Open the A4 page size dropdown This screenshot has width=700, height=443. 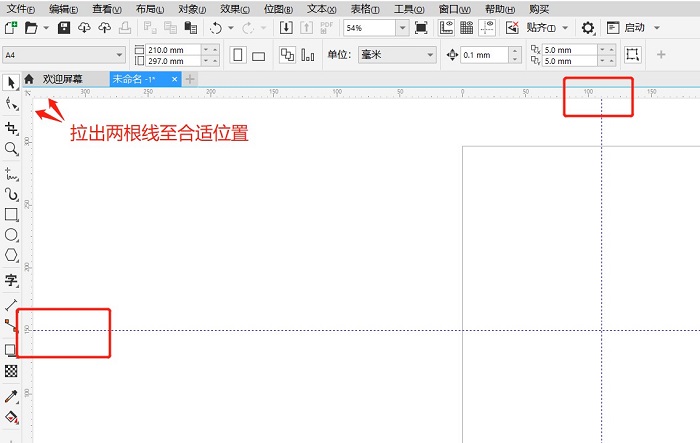[x=119, y=55]
